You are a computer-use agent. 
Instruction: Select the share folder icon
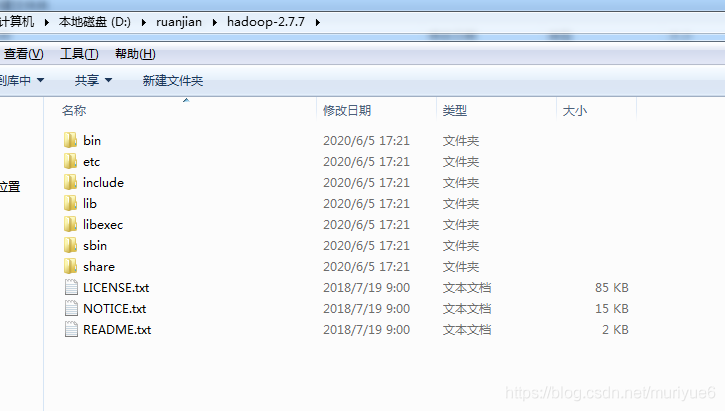tap(70, 266)
